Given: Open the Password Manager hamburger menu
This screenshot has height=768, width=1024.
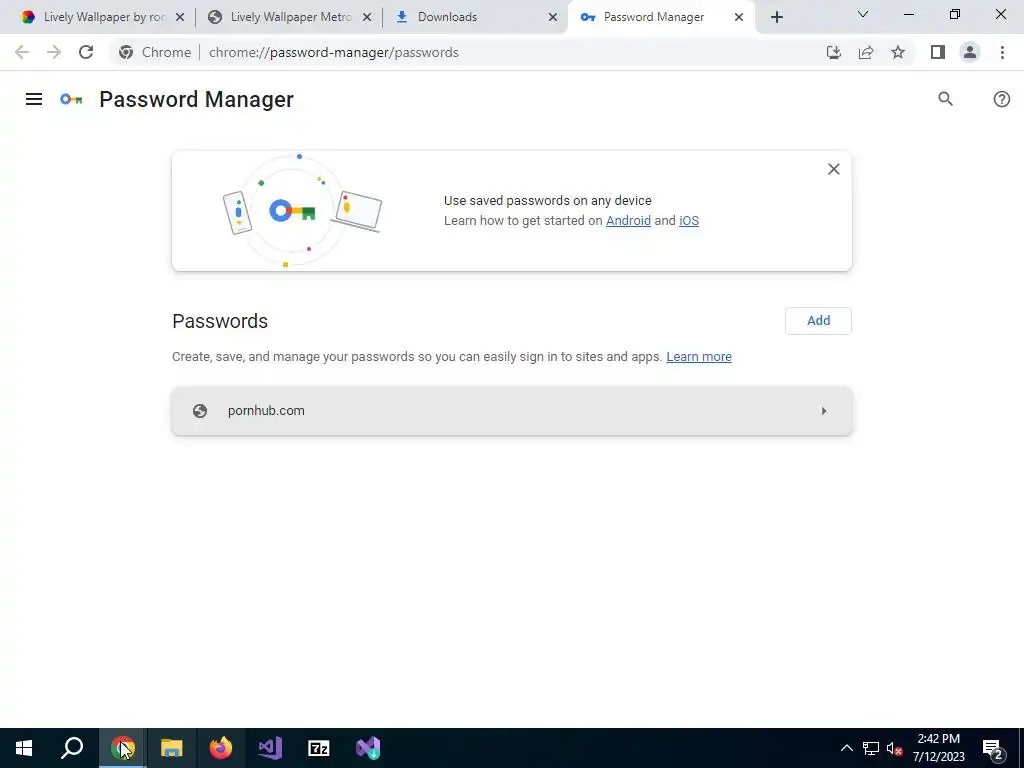Looking at the screenshot, I should (x=34, y=99).
